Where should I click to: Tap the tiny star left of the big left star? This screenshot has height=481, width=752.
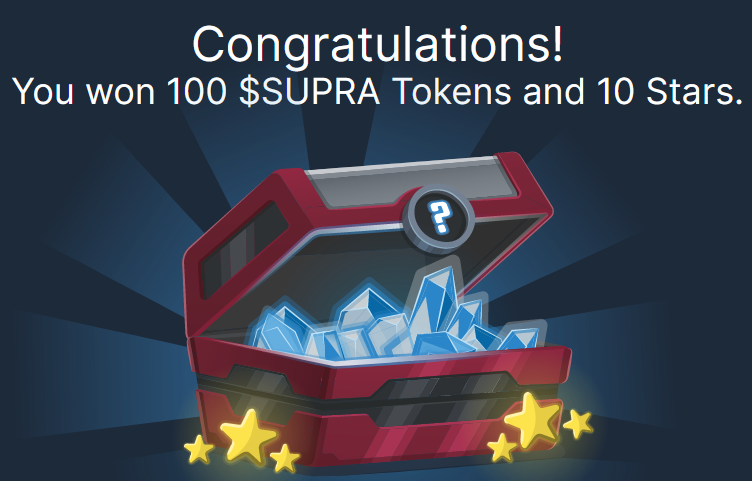tap(199, 449)
